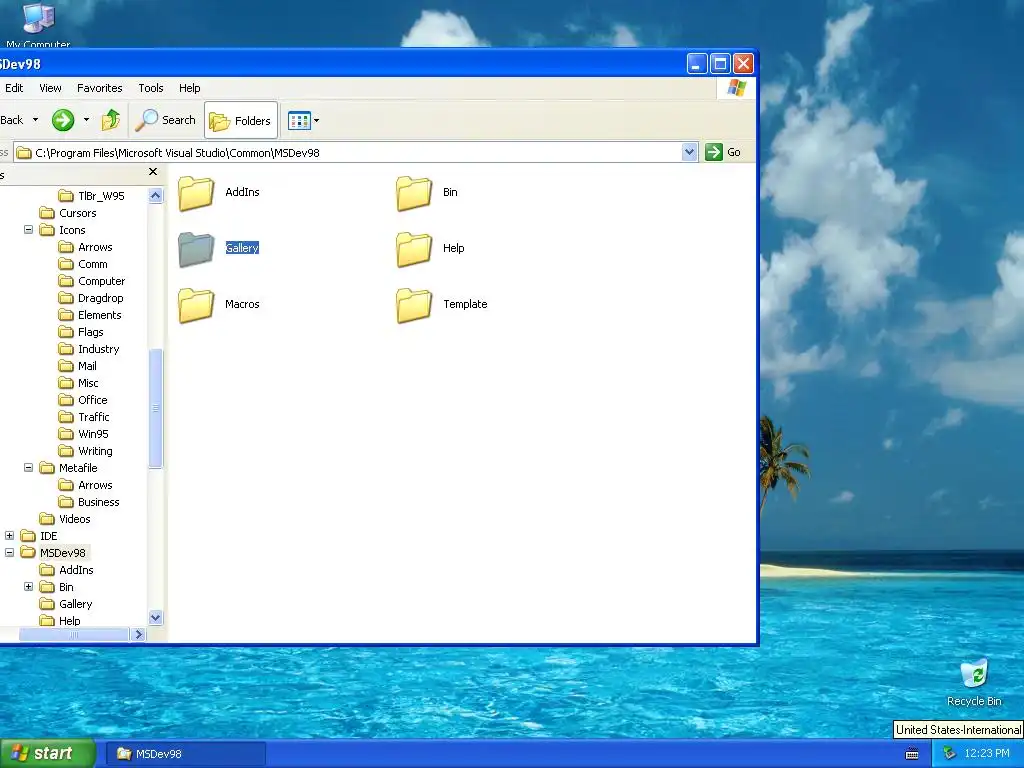Select MSDev98 folder in tree
Image resolution: width=1024 pixels, height=768 pixels.
point(54,552)
